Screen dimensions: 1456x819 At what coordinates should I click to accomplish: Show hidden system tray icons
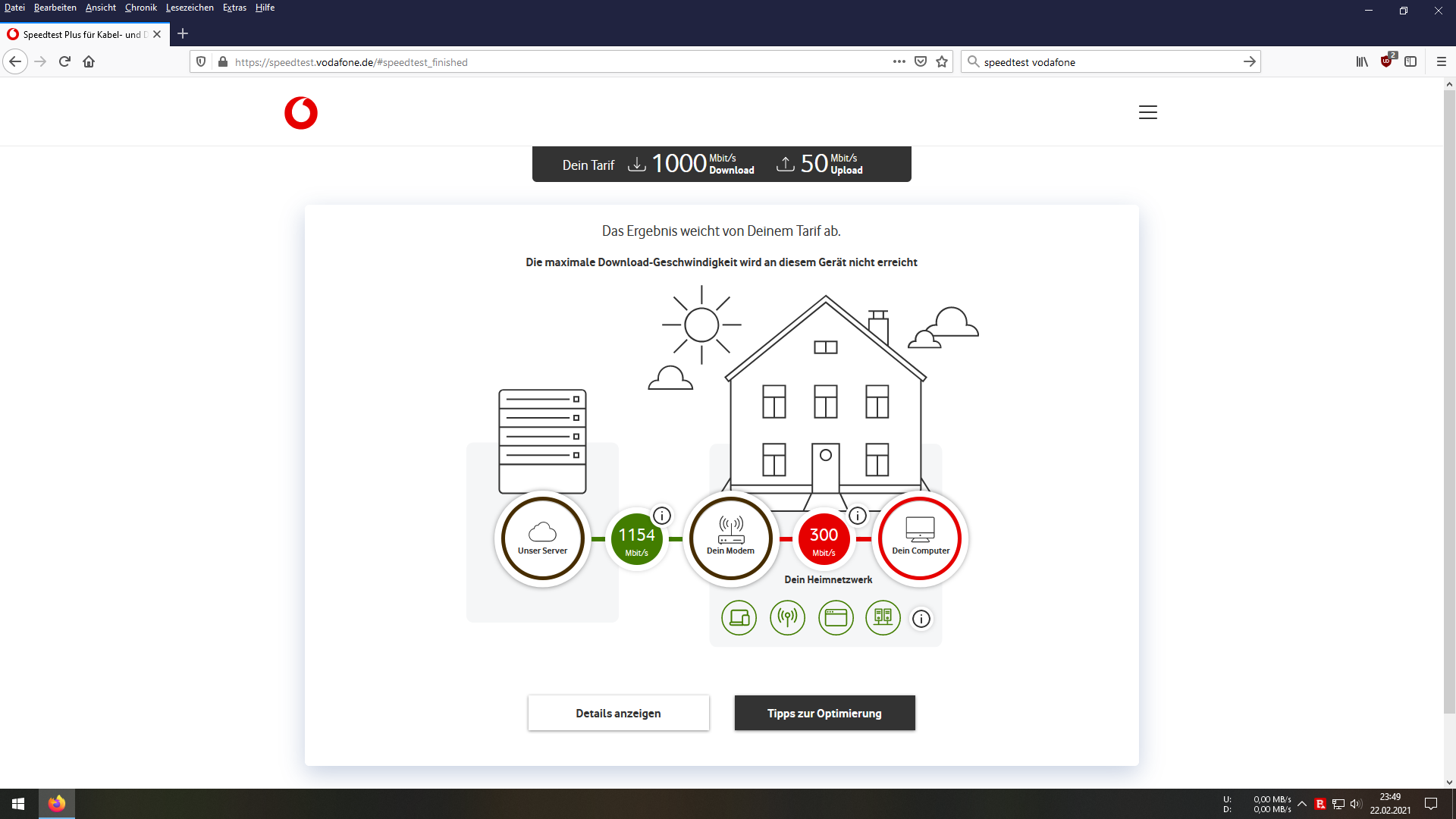[x=1302, y=804]
